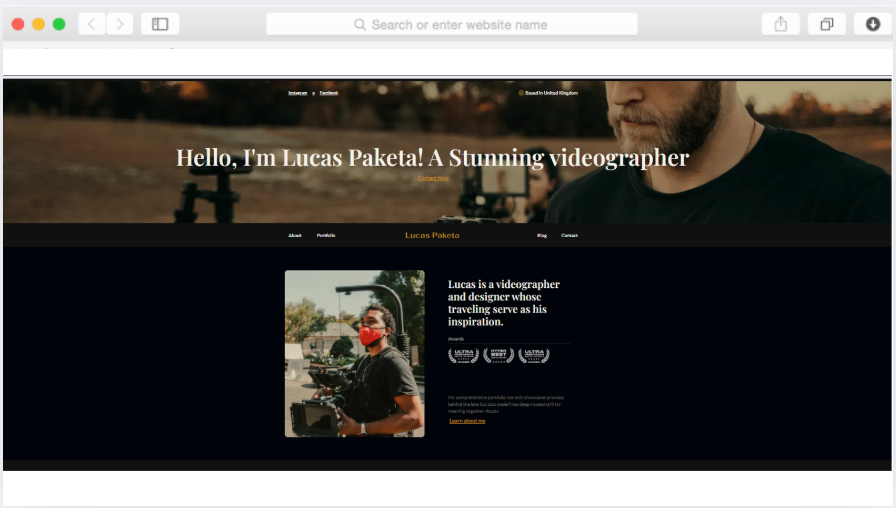This screenshot has width=896, height=508.
Task: Go to the Blog page
Action: click(542, 236)
